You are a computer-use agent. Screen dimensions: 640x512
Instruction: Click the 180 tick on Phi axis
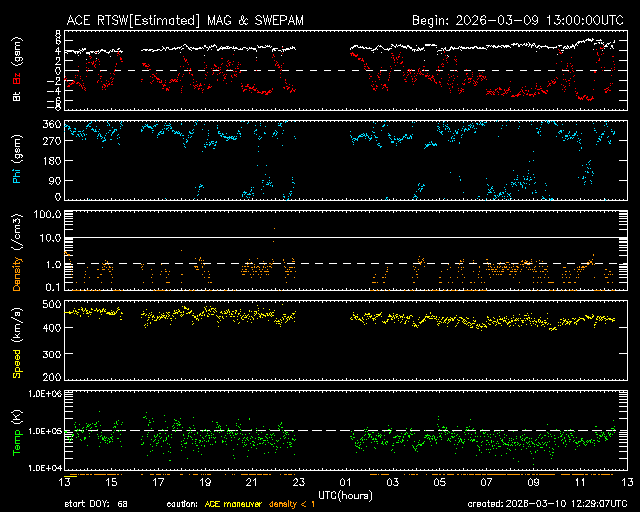(x=52, y=161)
